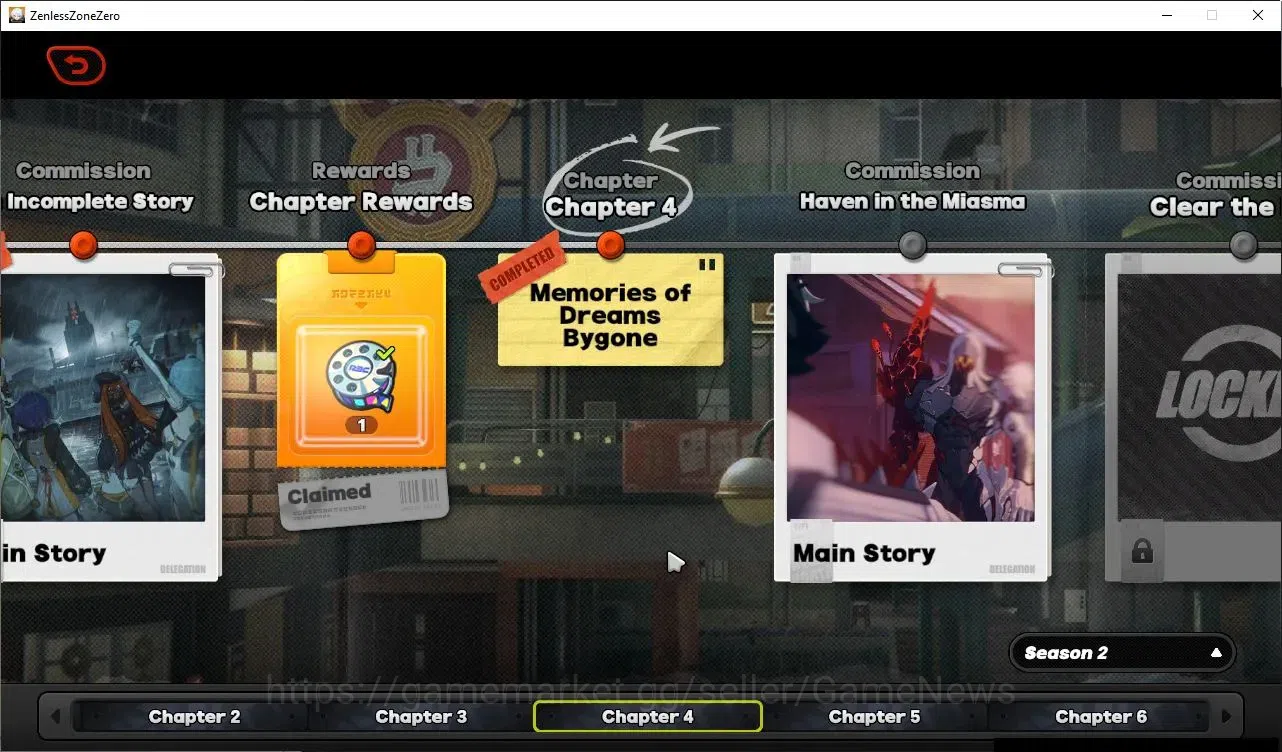The height and width of the screenshot is (752, 1282).
Task: Click the ZenlessZoneZero app icon in title bar
Action: (17, 15)
